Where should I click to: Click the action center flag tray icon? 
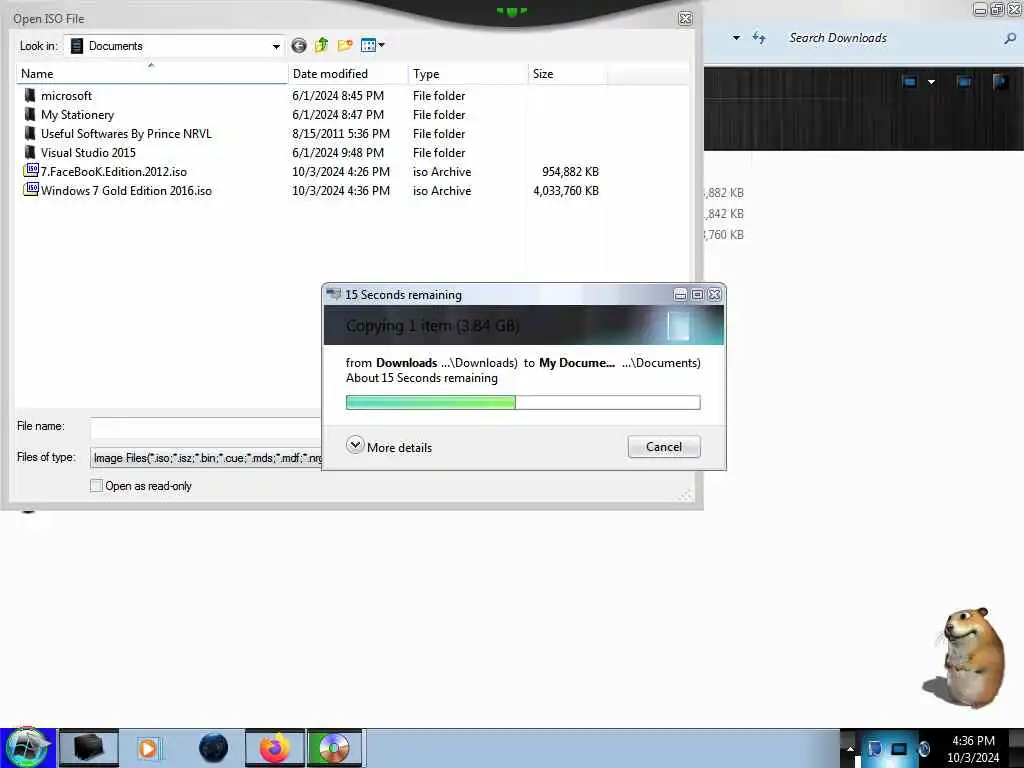point(874,748)
